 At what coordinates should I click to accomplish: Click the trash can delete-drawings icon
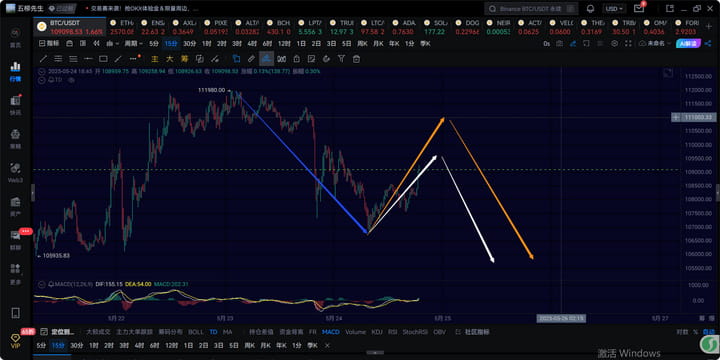pos(356,59)
